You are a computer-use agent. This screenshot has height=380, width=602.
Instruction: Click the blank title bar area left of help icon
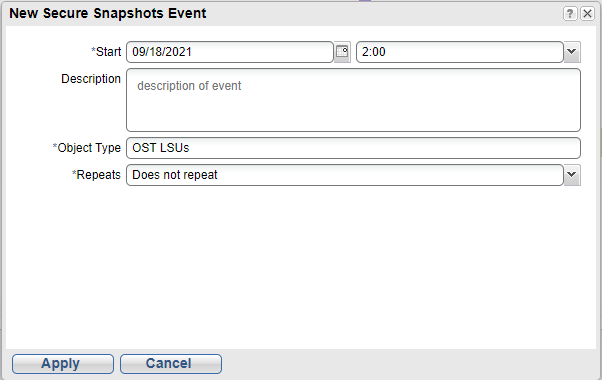coord(384,14)
